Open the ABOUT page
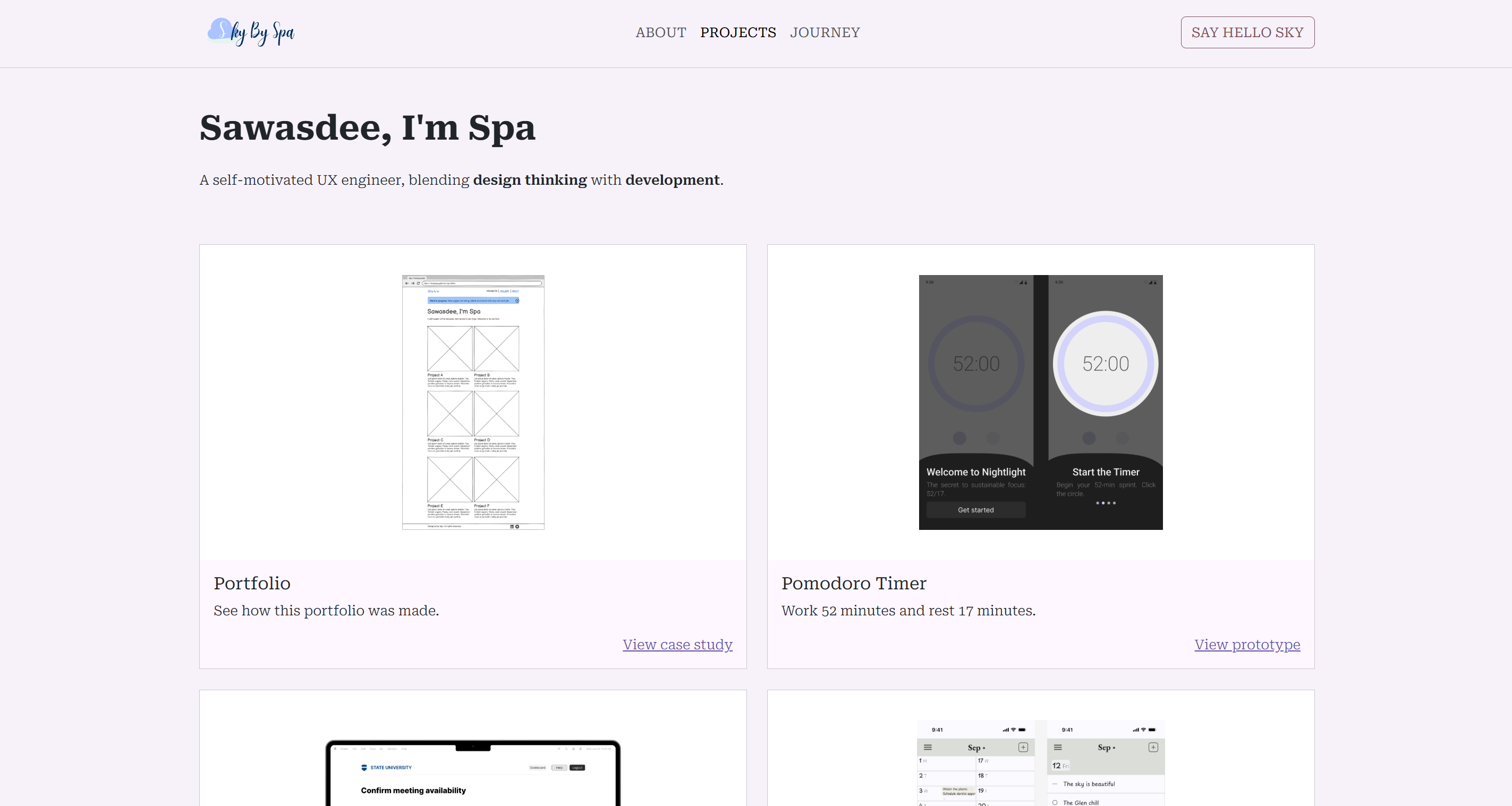The image size is (1512, 806). coord(661,32)
